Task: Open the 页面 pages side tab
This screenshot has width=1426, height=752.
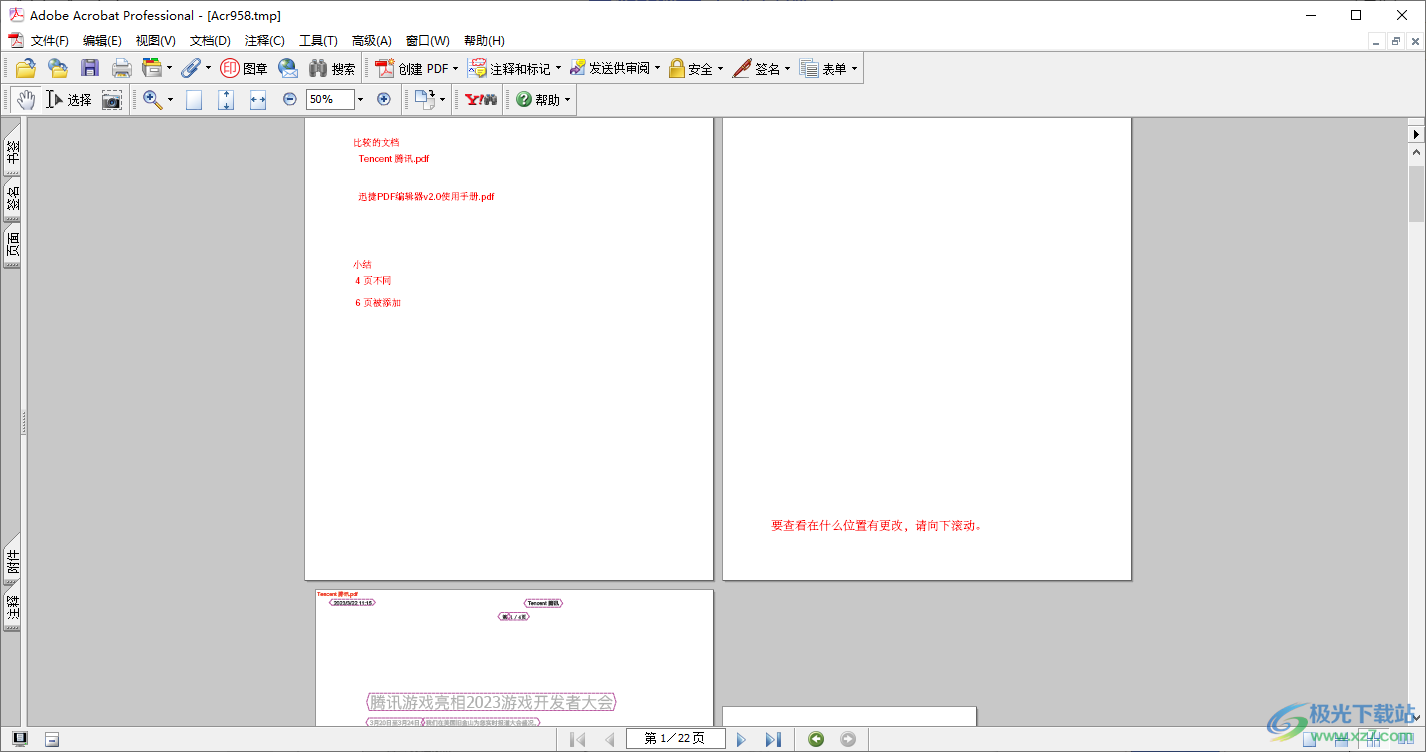Action: pyautogui.click(x=13, y=246)
